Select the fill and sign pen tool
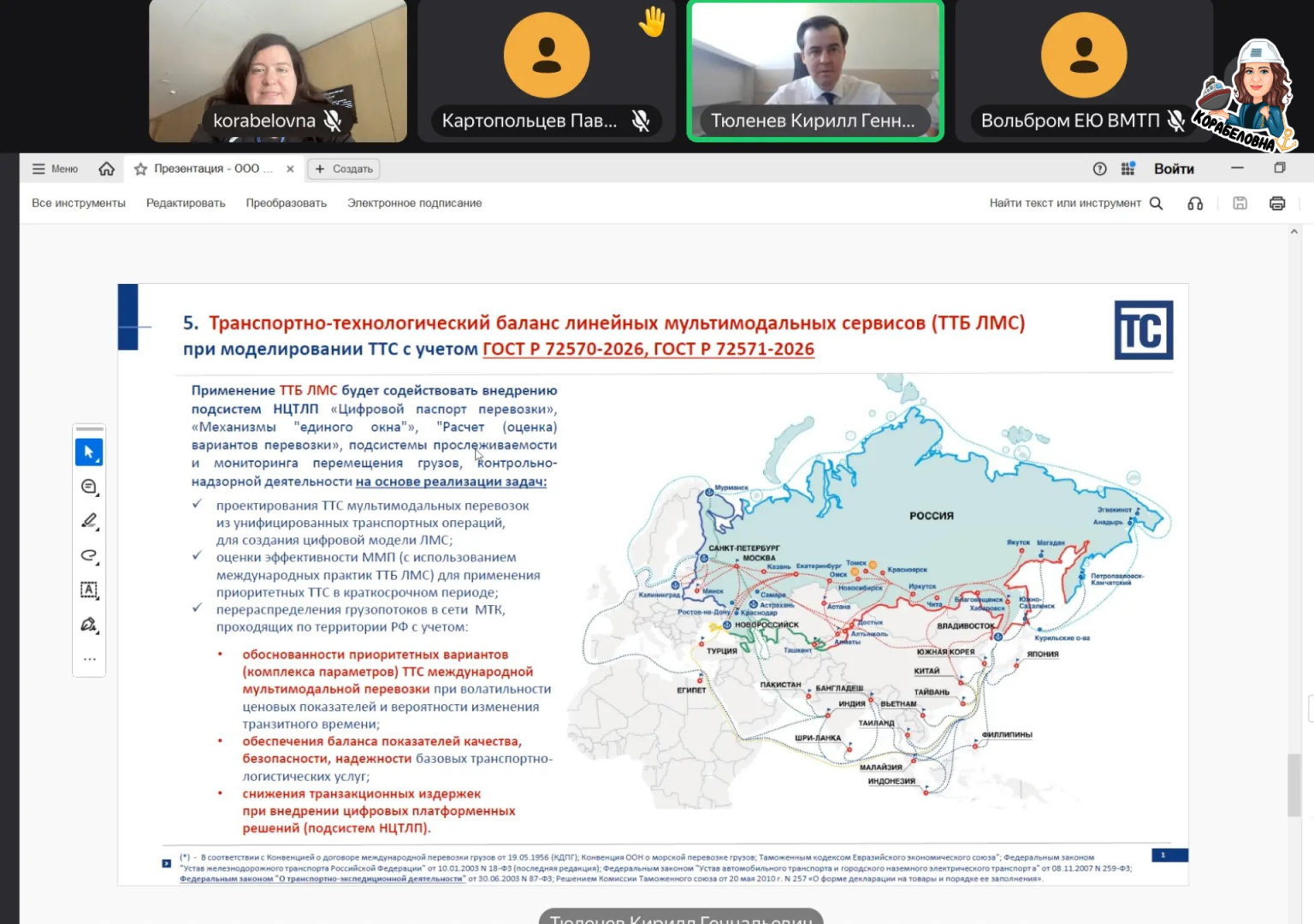The width and height of the screenshot is (1314, 924). click(x=89, y=625)
